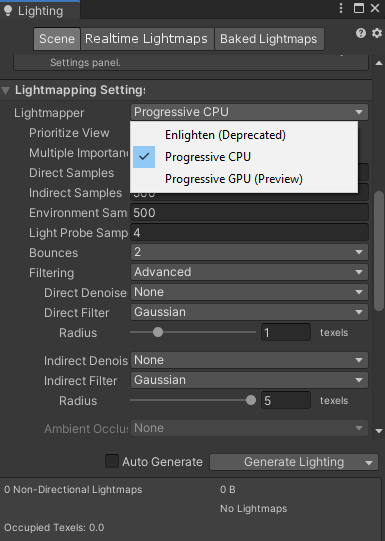Open the lighting settings gear menu
Screen dimensions: 385x541
377,33
